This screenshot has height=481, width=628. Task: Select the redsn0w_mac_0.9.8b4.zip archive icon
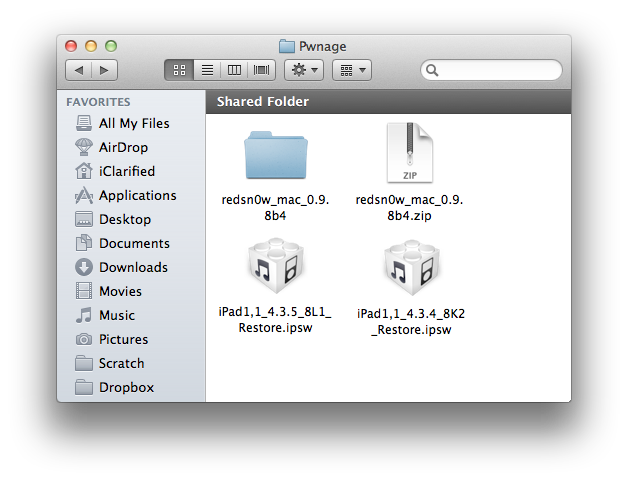click(x=409, y=154)
